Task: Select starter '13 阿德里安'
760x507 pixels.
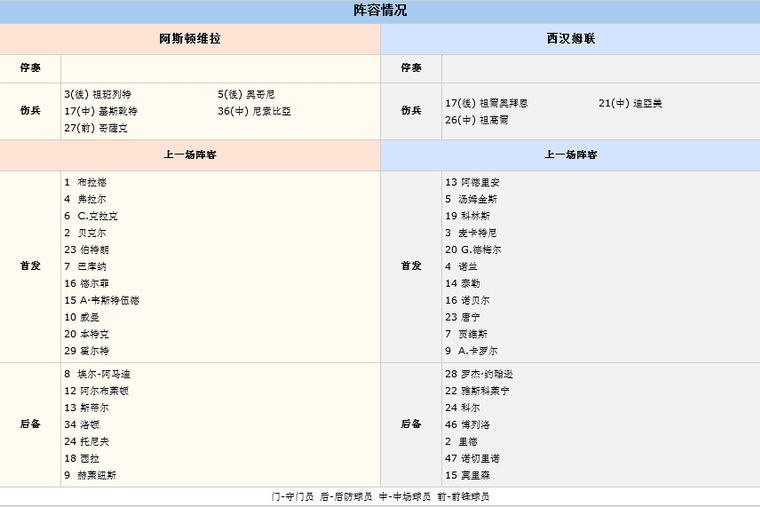Action: (473, 182)
